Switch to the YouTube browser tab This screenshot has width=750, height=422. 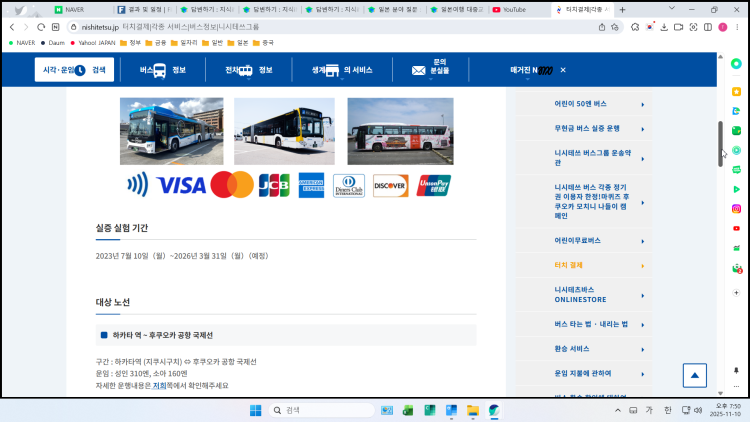[518, 9]
